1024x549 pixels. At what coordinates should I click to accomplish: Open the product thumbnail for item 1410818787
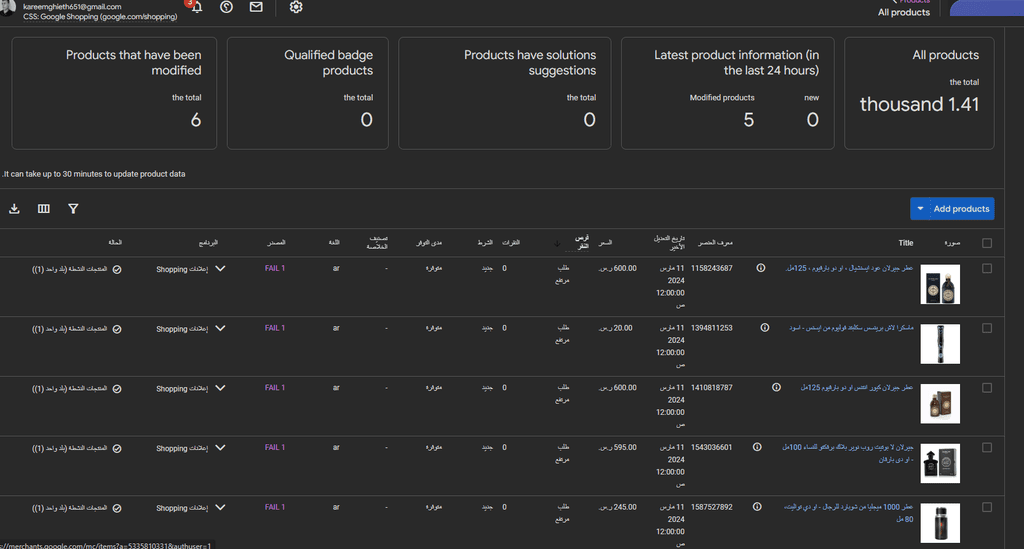pos(940,403)
